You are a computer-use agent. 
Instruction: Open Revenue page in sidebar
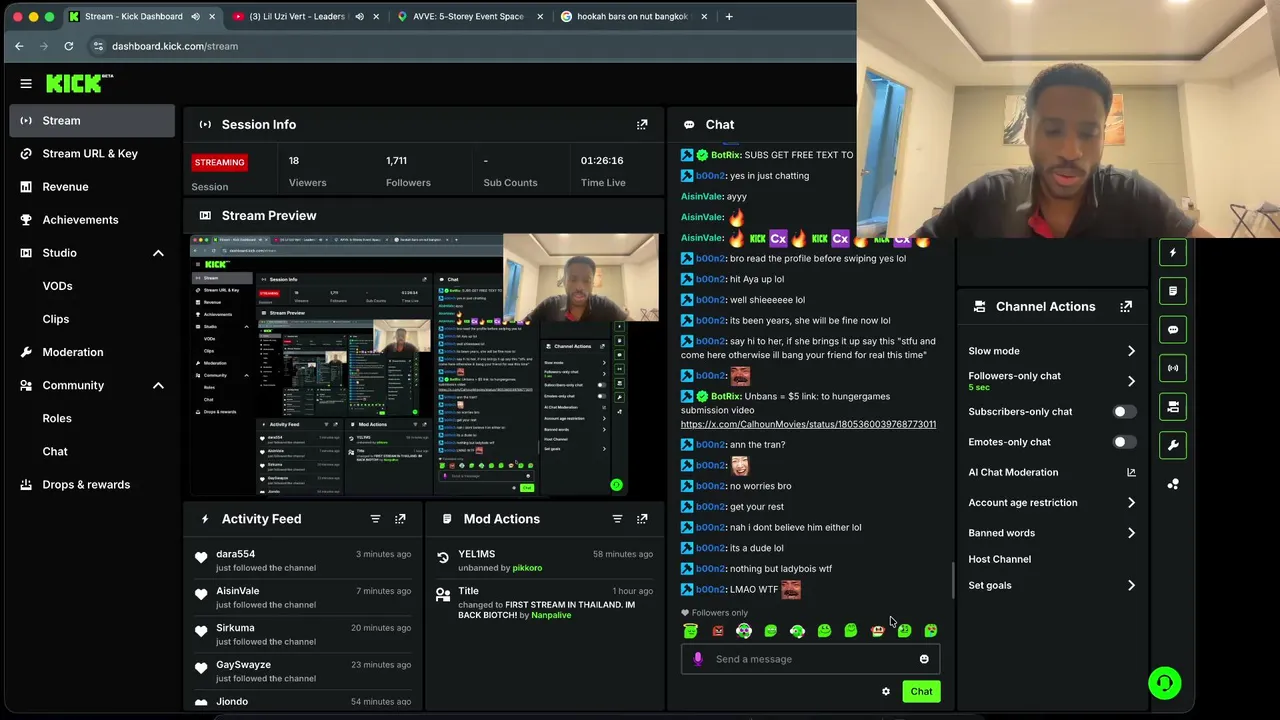[x=92, y=187]
